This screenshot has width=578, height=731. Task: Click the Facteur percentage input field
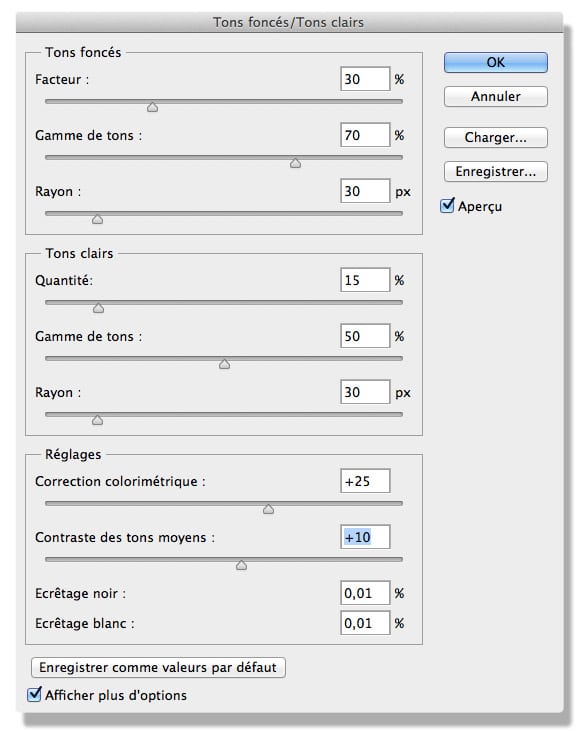pos(365,79)
